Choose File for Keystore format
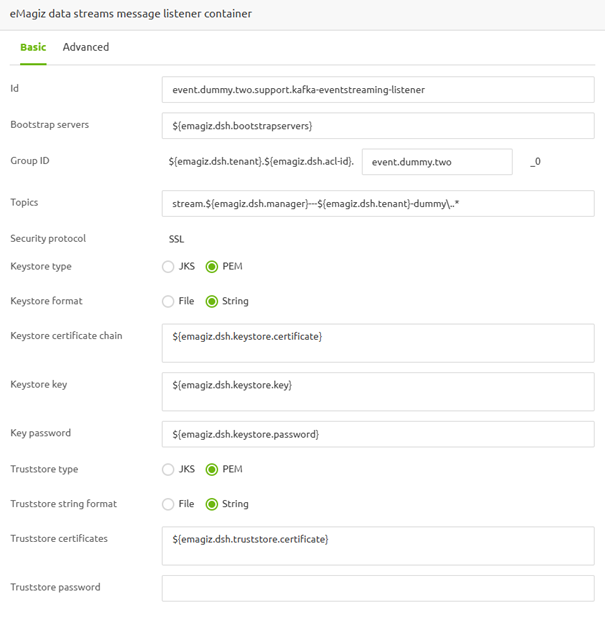605x621 pixels. pos(168,301)
